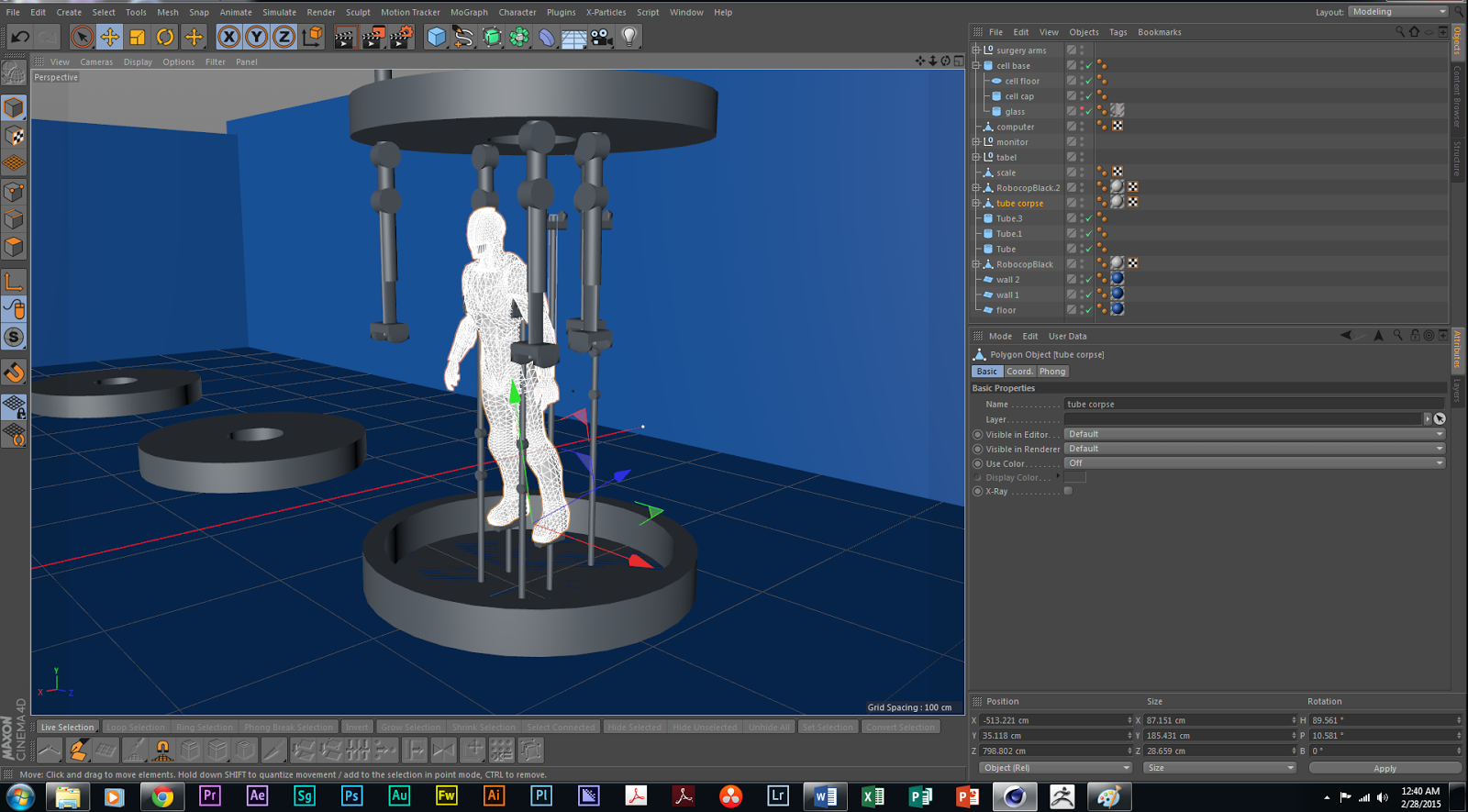Open Visible in Editor dropdown

click(1254, 434)
